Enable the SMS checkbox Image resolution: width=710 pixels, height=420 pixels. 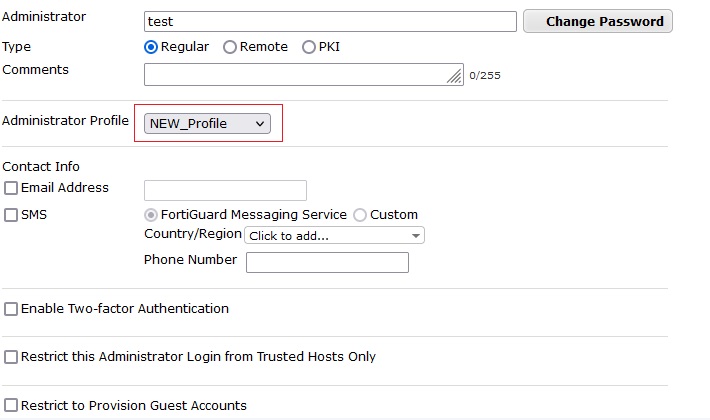11,215
